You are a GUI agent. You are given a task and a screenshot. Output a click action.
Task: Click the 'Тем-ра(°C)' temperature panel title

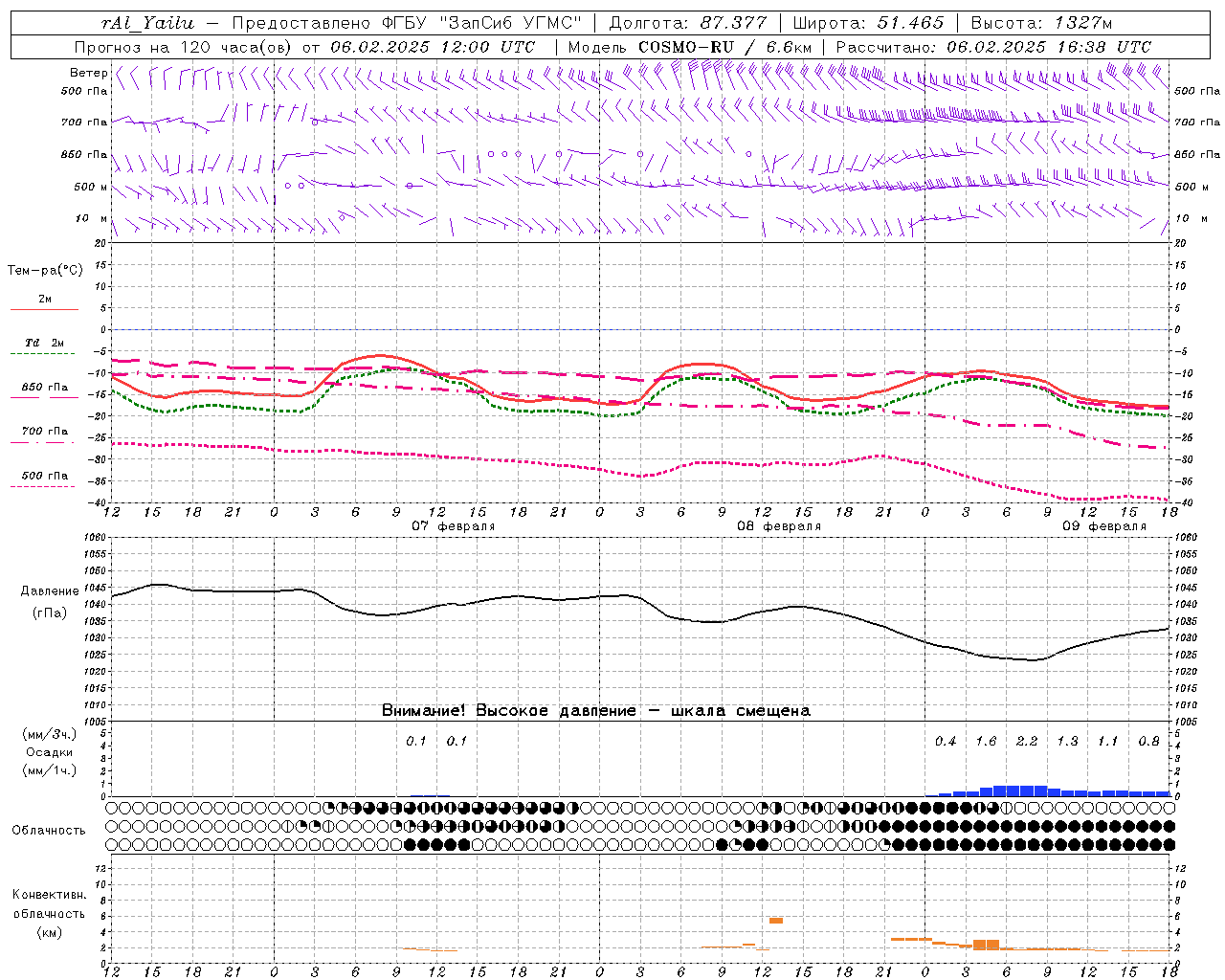click(45, 271)
